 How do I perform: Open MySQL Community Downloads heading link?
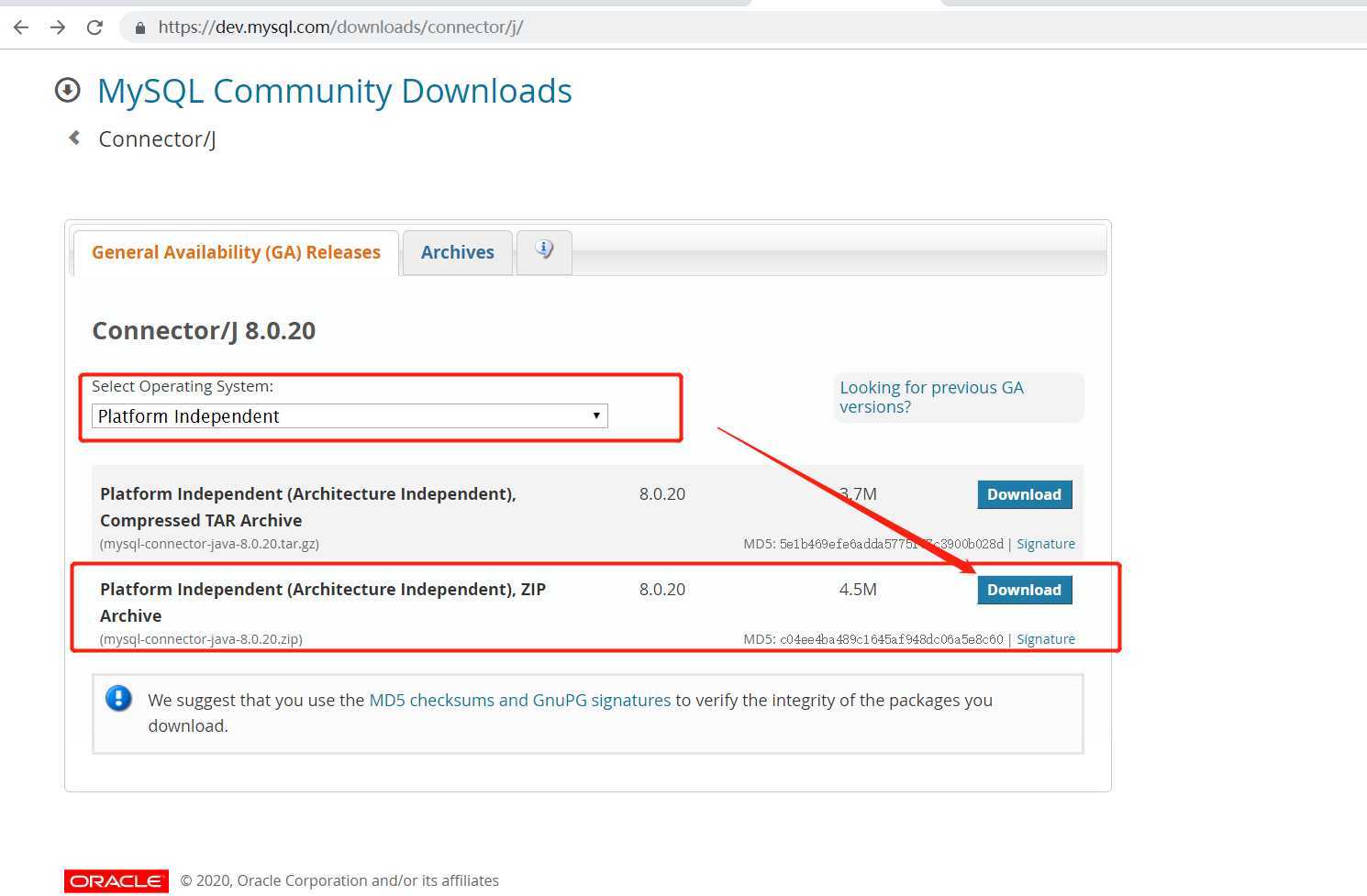[335, 91]
